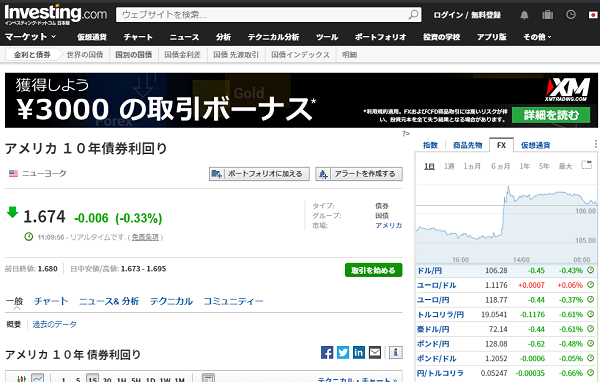Click ログイン / 無料登録 link
This screenshot has height=382, width=600.
point(467,15)
